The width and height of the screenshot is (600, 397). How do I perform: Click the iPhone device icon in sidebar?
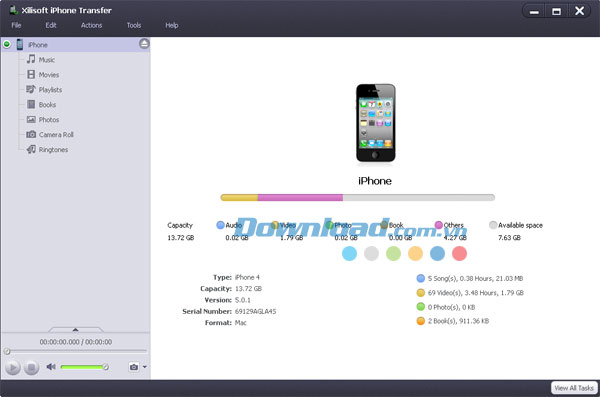point(20,44)
